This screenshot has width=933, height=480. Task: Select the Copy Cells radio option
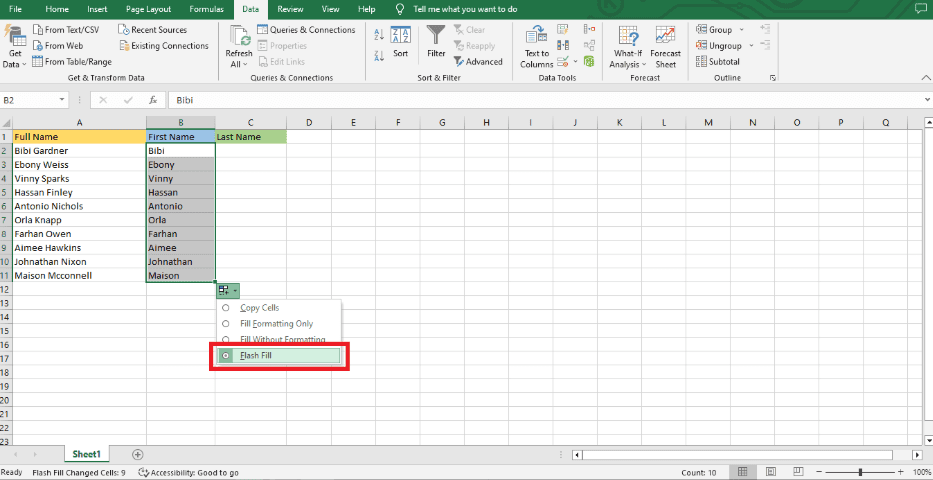tap(226, 308)
